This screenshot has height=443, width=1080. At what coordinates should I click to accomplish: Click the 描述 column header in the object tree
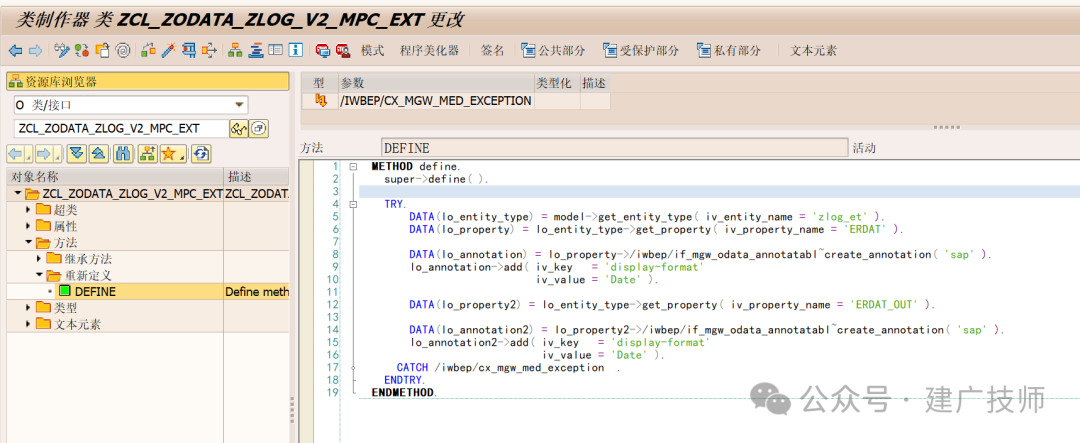(257, 176)
